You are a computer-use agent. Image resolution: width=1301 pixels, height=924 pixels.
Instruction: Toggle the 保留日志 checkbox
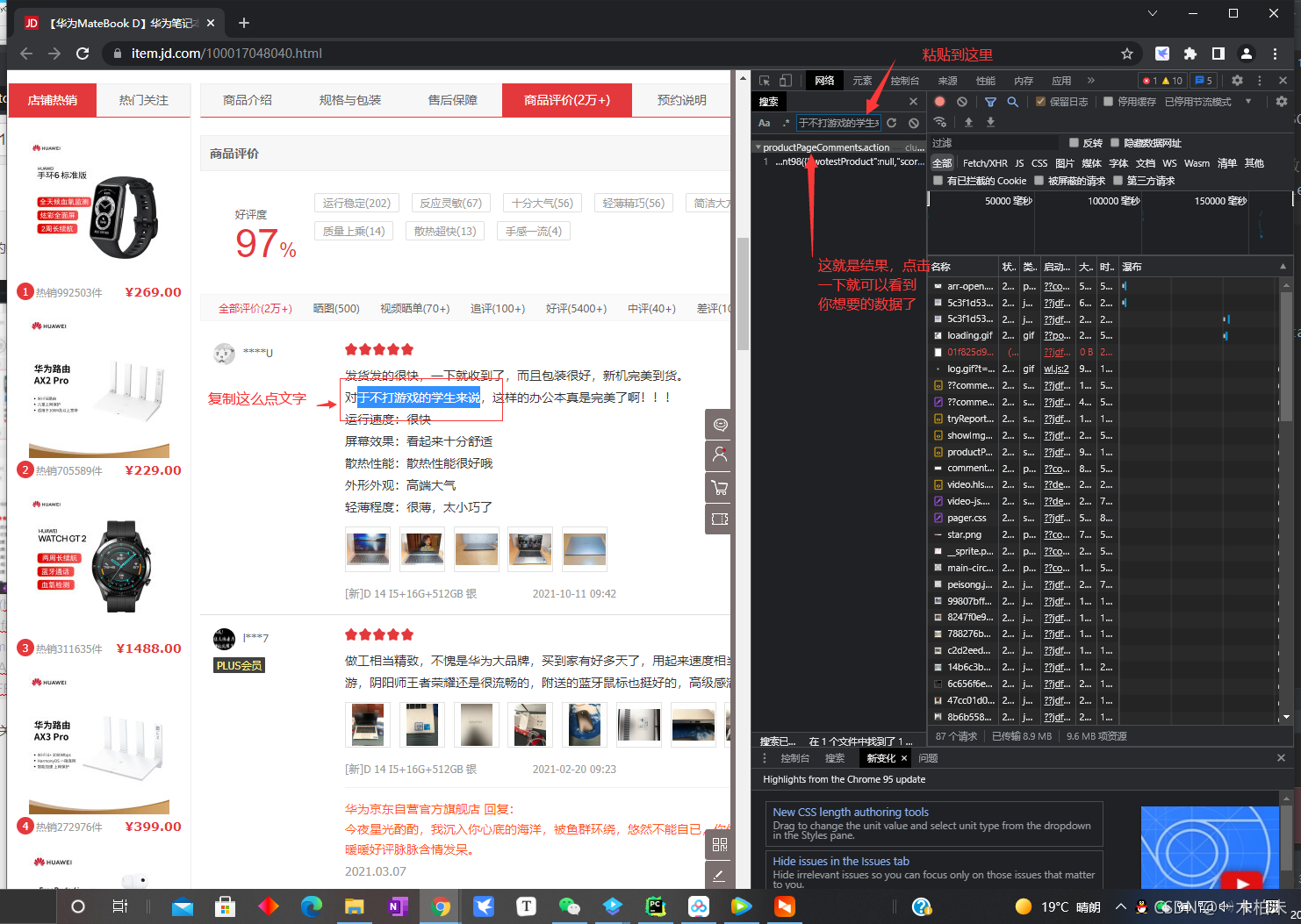coord(1041,102)
